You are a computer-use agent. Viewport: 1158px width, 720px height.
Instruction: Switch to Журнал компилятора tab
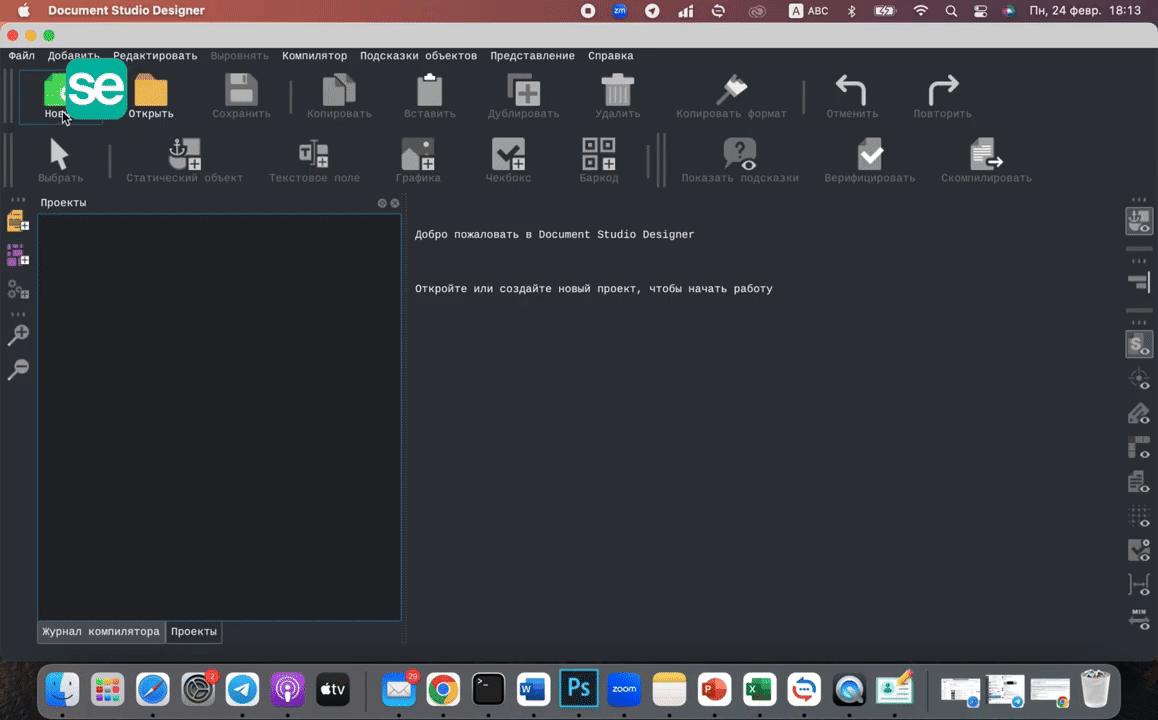click(101, 631)
